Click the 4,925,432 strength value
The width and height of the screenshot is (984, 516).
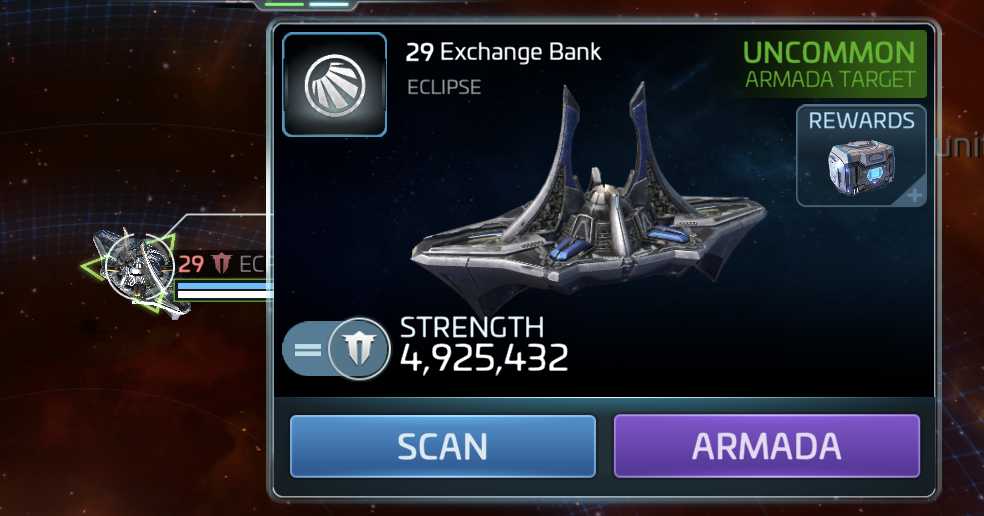pyautogui.click(x=484, y=358)
